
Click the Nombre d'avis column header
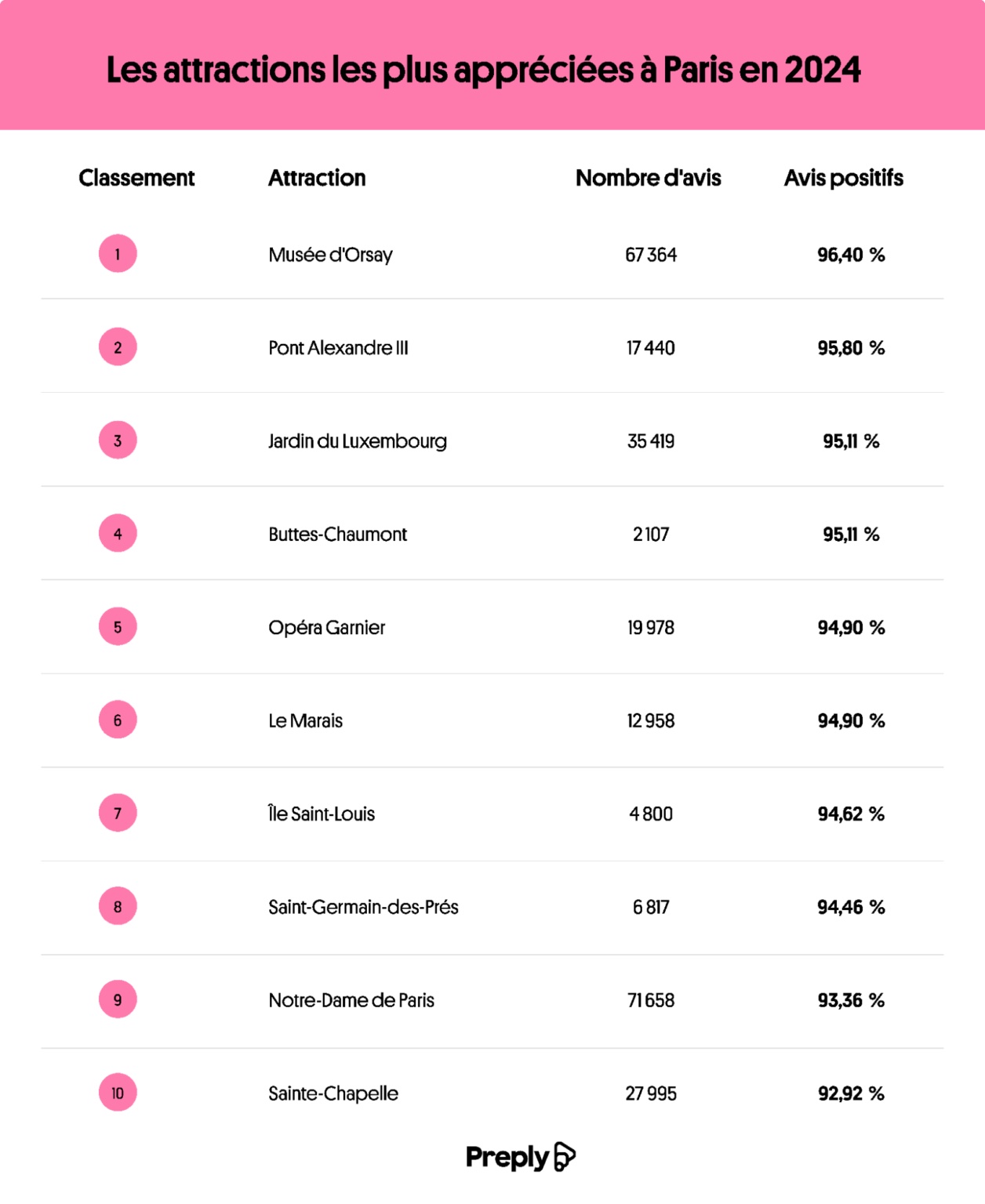point(648,178)
